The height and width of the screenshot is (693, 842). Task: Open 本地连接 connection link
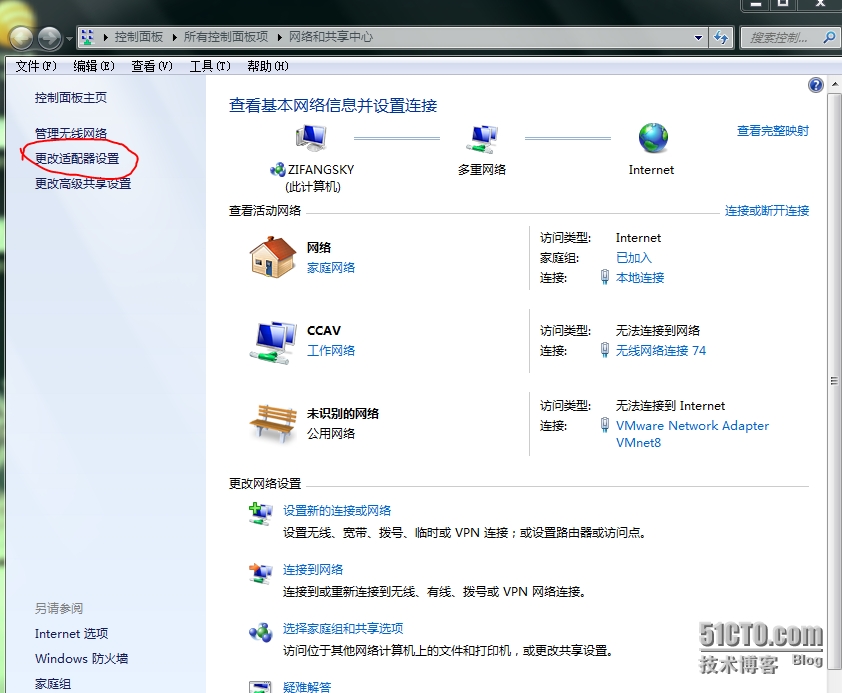coord(640,278)
